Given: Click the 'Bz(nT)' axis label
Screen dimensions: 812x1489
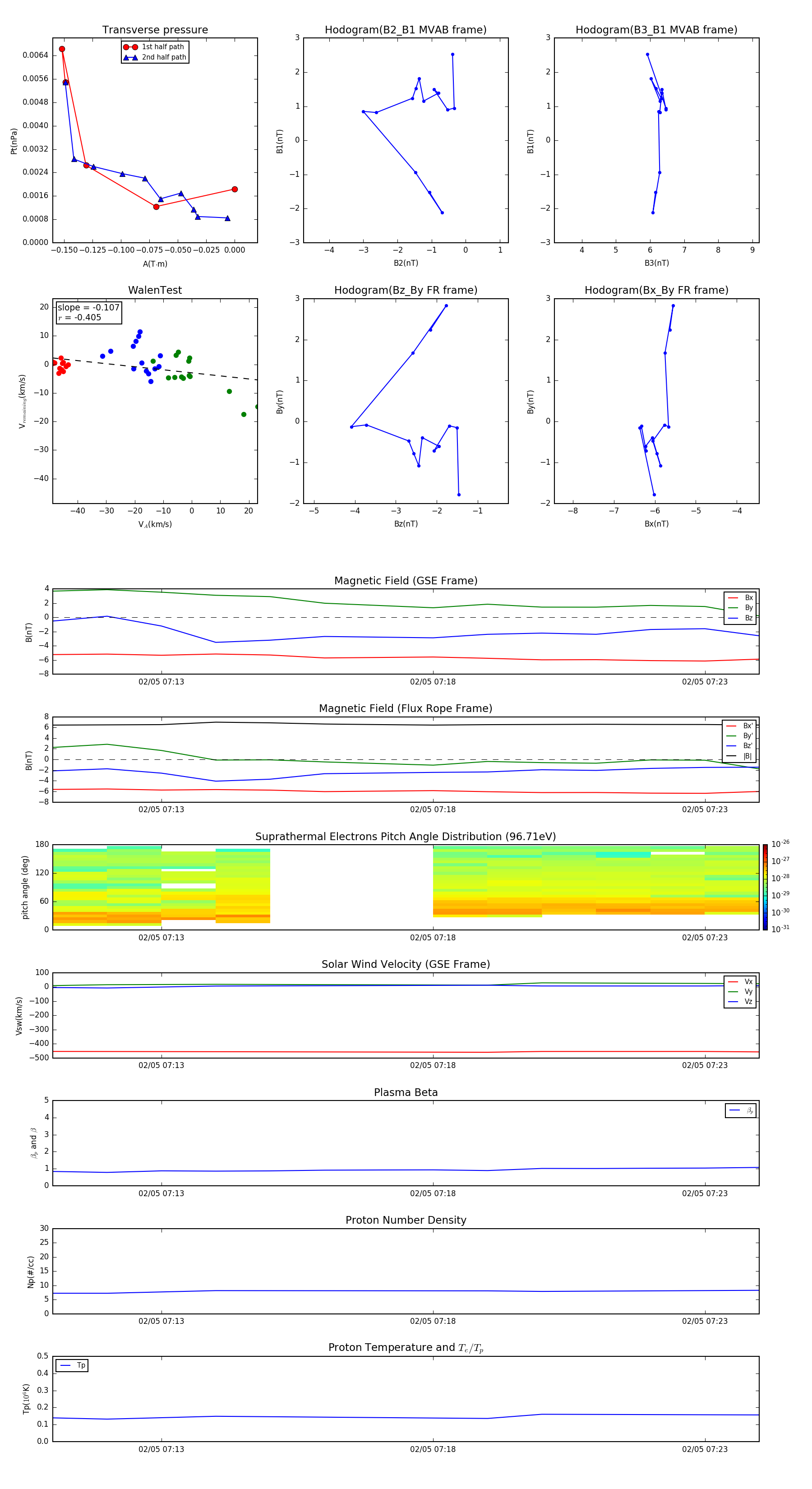Looking at the screenshot, I should click(406, 524).
